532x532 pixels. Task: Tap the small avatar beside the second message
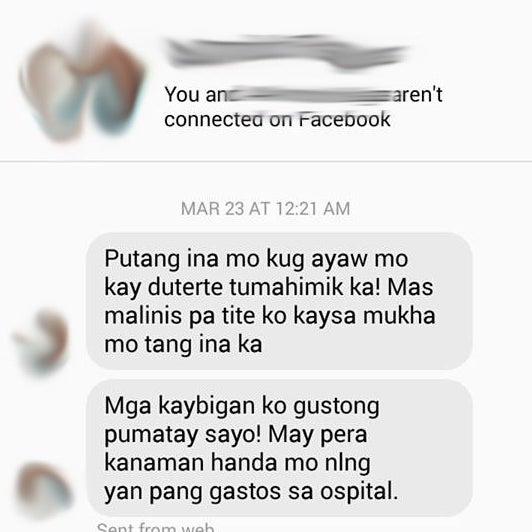tap(43, 490)
